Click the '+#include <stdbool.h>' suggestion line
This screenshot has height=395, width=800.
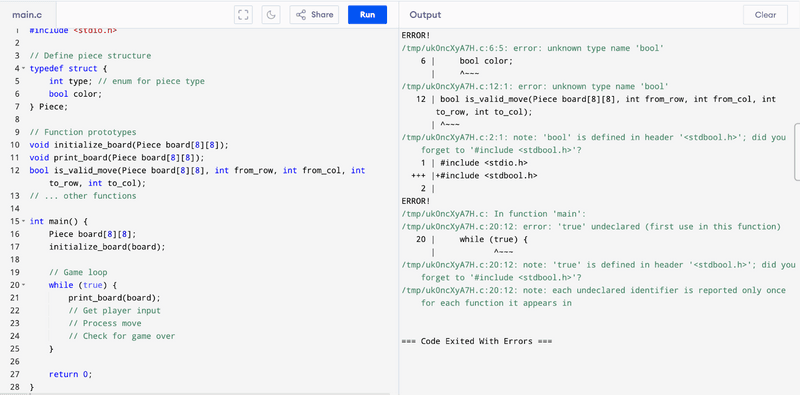[x=486, y=176]
